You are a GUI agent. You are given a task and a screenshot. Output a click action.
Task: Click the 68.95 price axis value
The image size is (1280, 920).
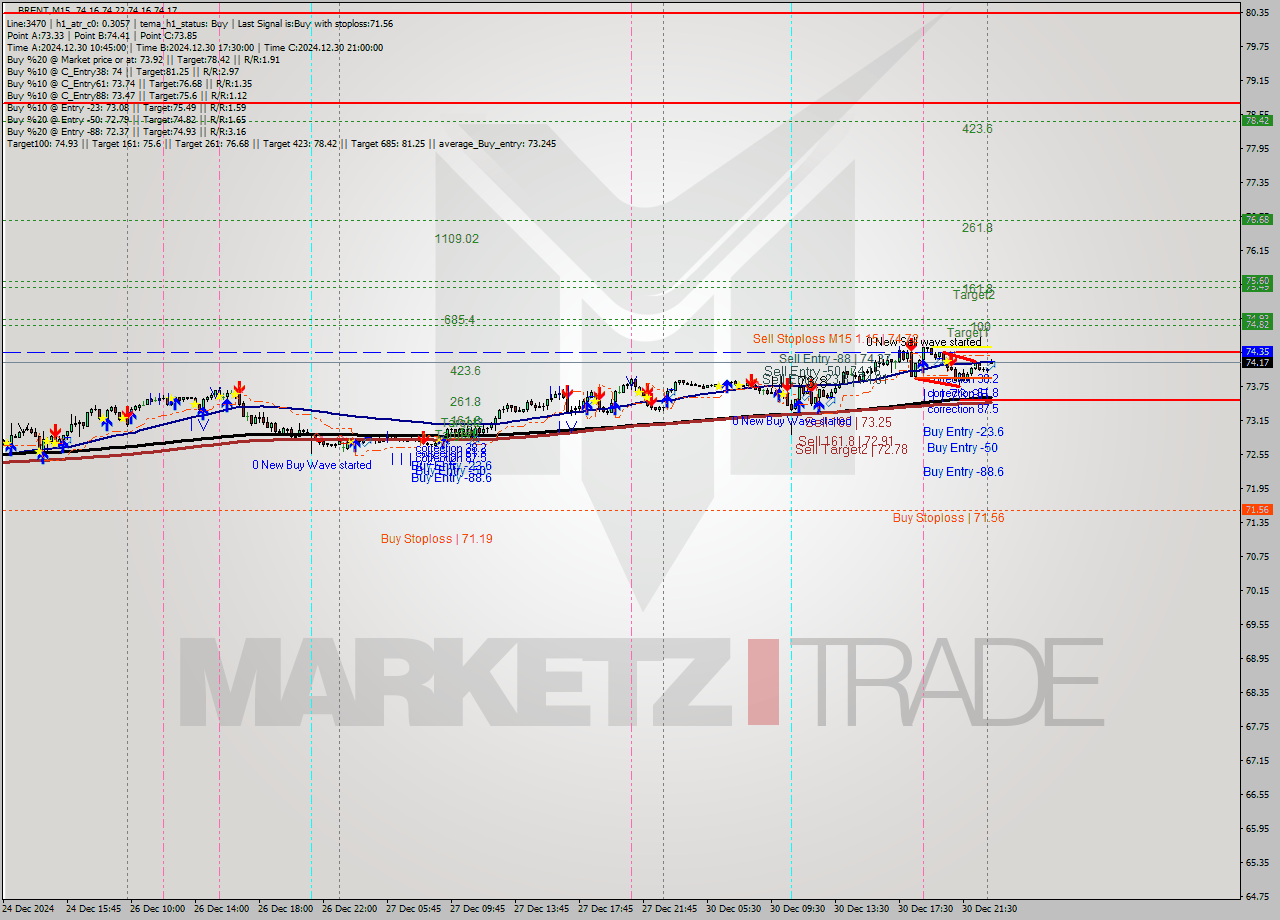pyautogui.click(x=1257, y=659)
